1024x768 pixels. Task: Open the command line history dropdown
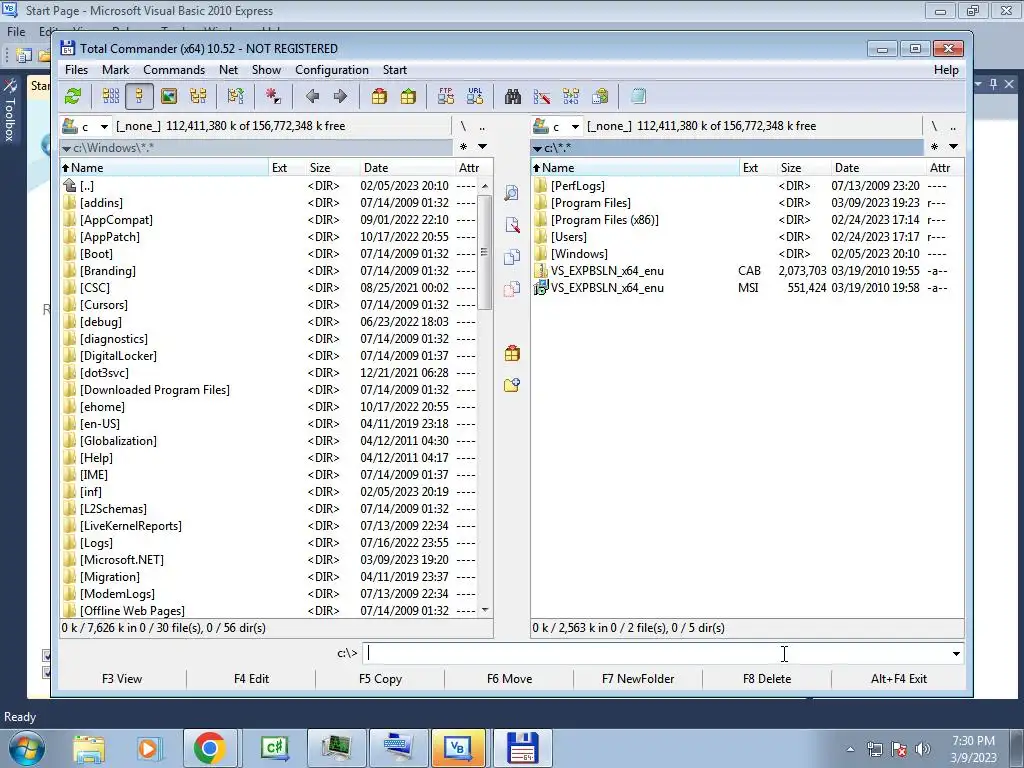[x=956, y=653]
